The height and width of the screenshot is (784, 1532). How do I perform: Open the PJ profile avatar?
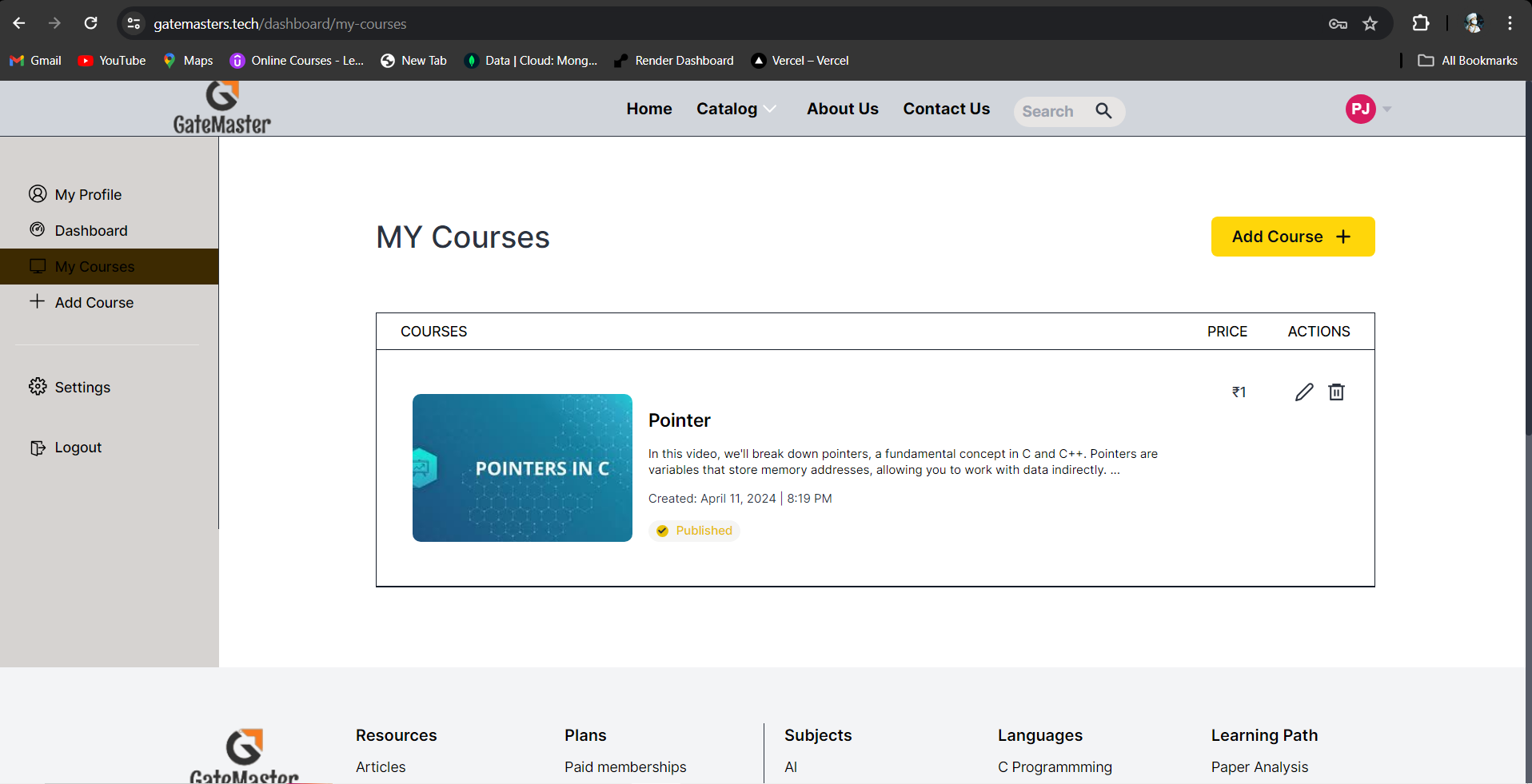1360,109
